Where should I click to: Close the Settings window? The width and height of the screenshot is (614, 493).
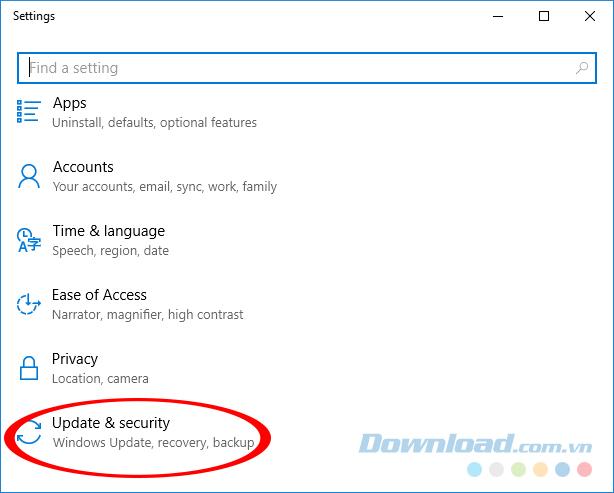pyautogui.click(x=590, y=16)
